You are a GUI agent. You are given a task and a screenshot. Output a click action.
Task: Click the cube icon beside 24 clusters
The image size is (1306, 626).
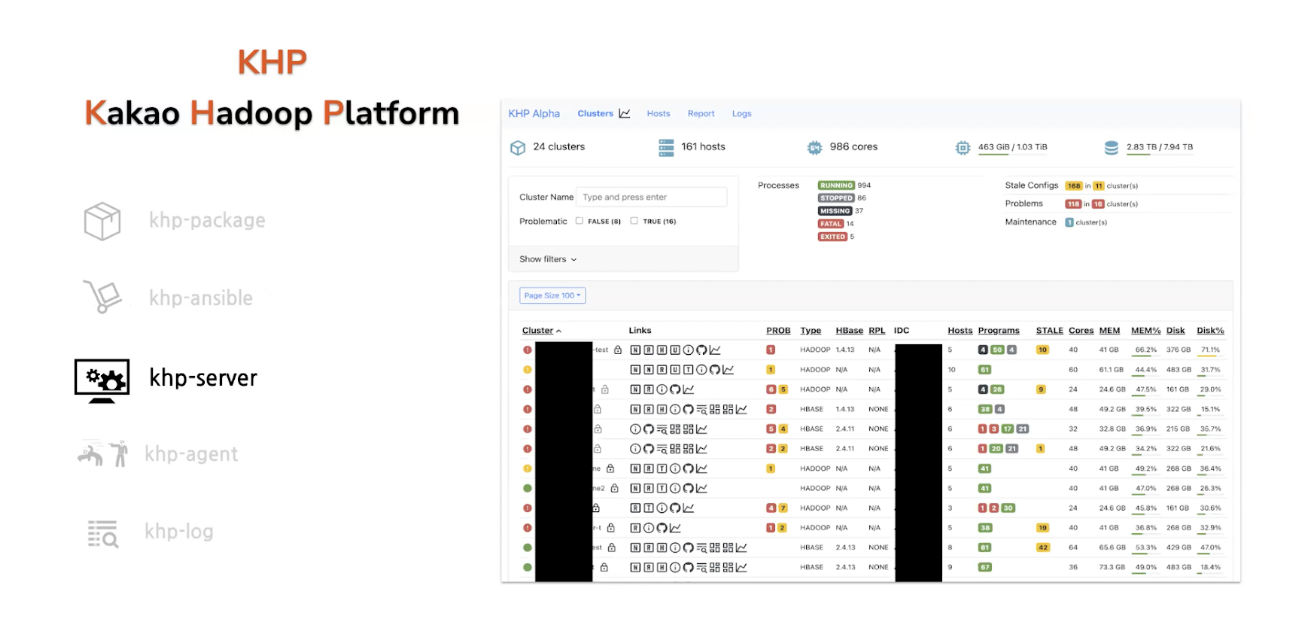pyautogui.click(x=518, y=148)
